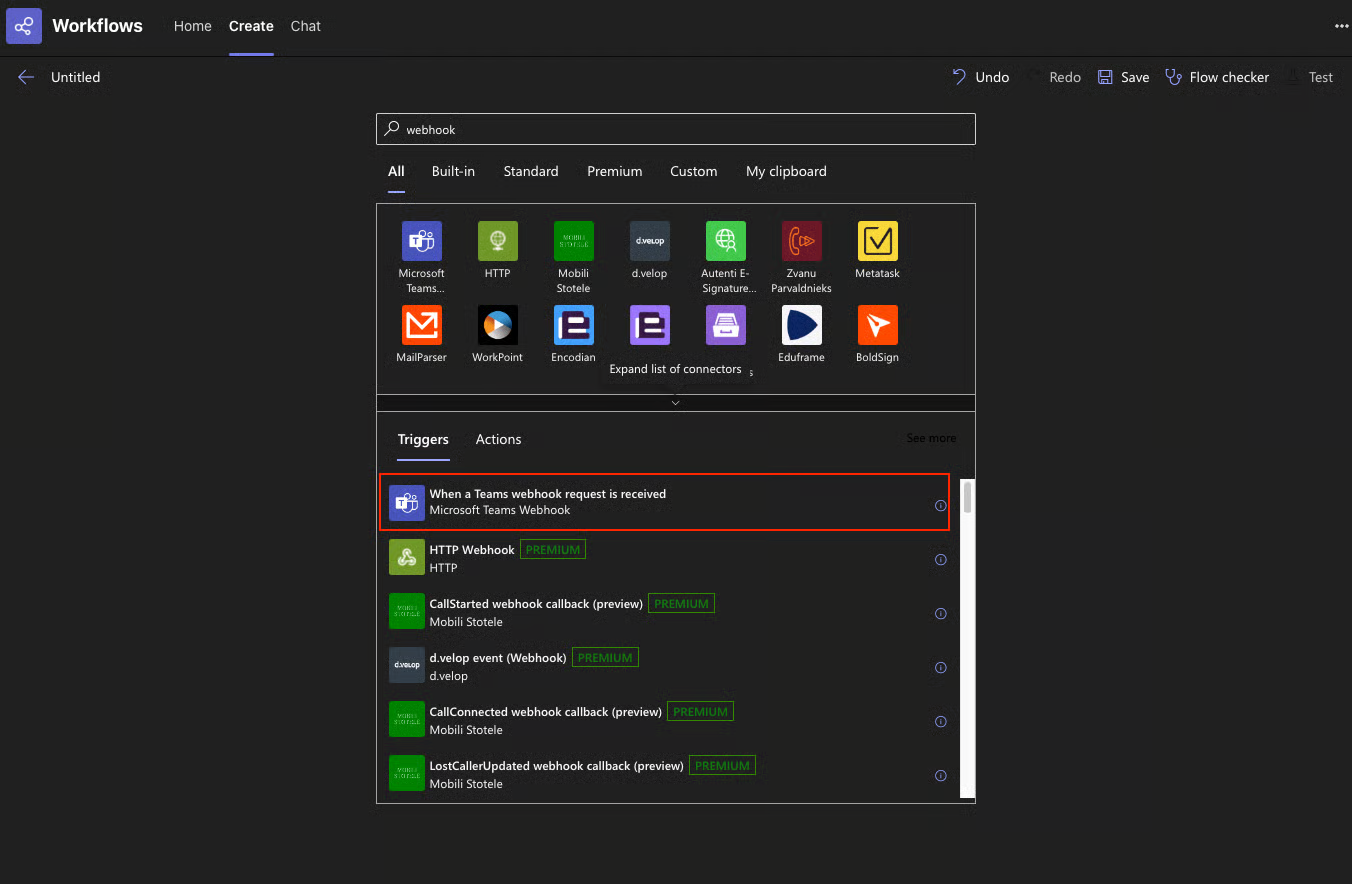This screenshot has width=1352, height=884.
Task: Select the BoldSign connector icon
Action: [877, 325]
